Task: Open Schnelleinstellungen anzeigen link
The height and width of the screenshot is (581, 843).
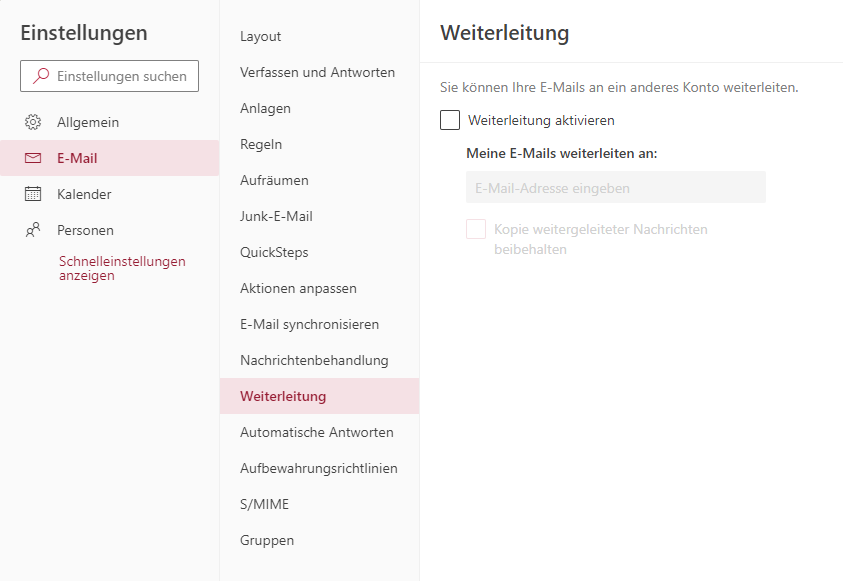Action: point(122,268)
